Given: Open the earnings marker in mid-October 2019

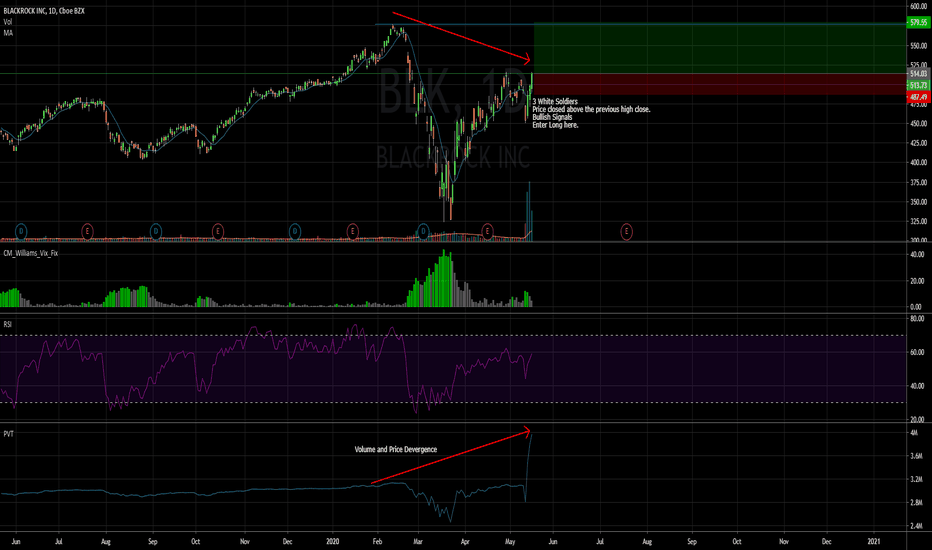Looking at the screenshot, I should pos(218,231).
